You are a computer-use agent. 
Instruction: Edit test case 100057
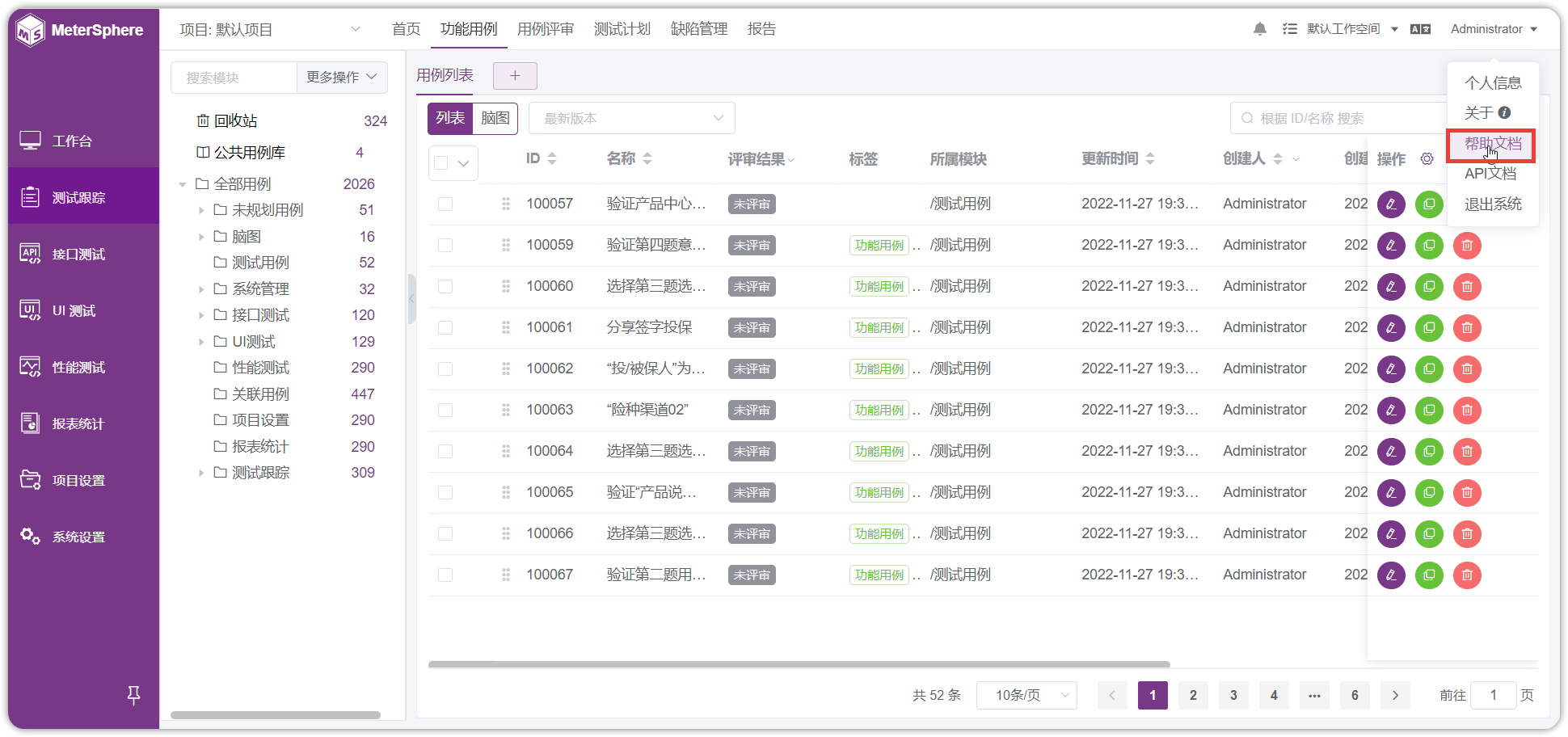(1391, 204)
